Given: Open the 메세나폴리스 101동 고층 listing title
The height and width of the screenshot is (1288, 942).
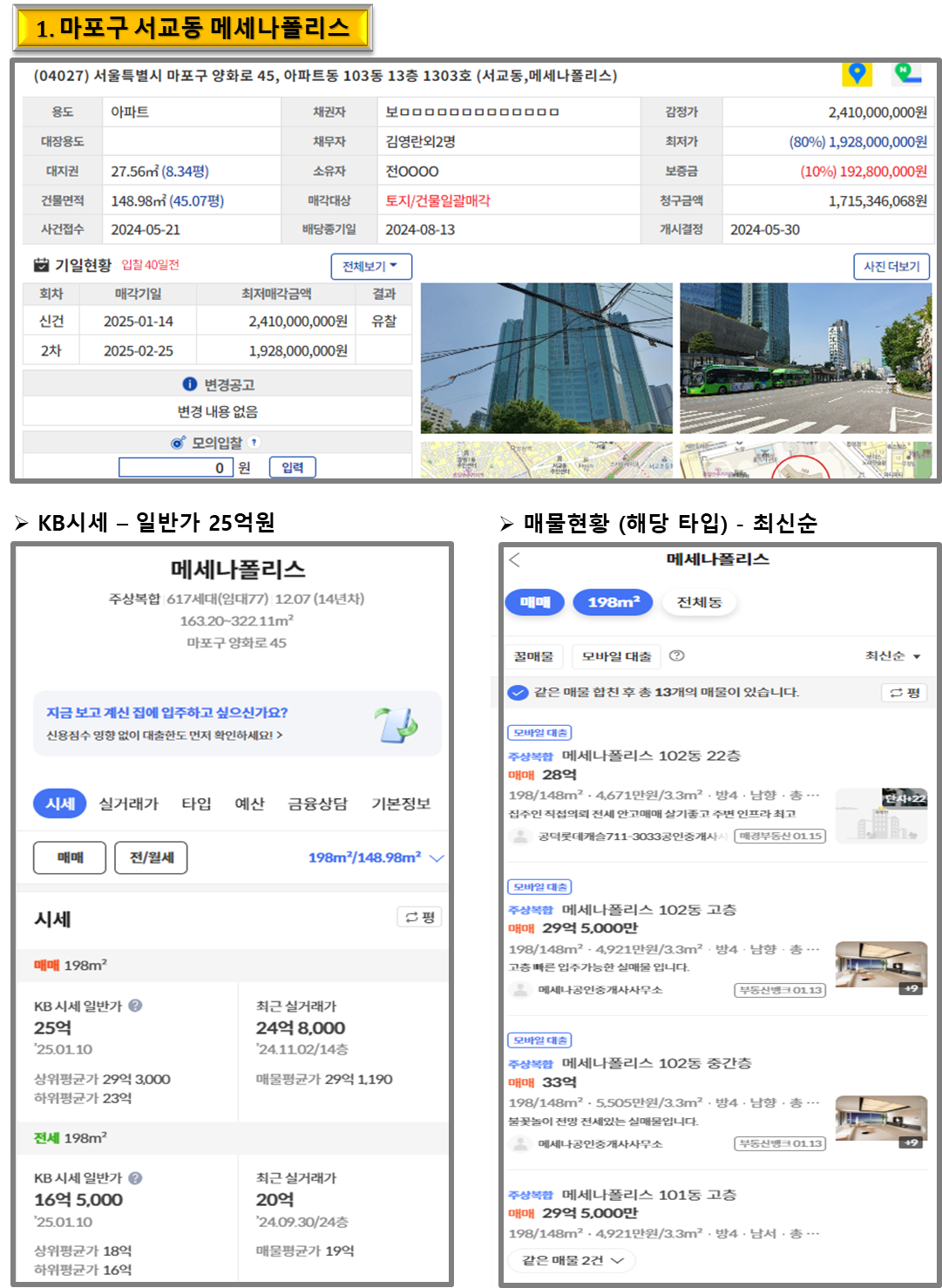Looking at the screenshot, I should pyautogui.click(x=649, y=1195).
